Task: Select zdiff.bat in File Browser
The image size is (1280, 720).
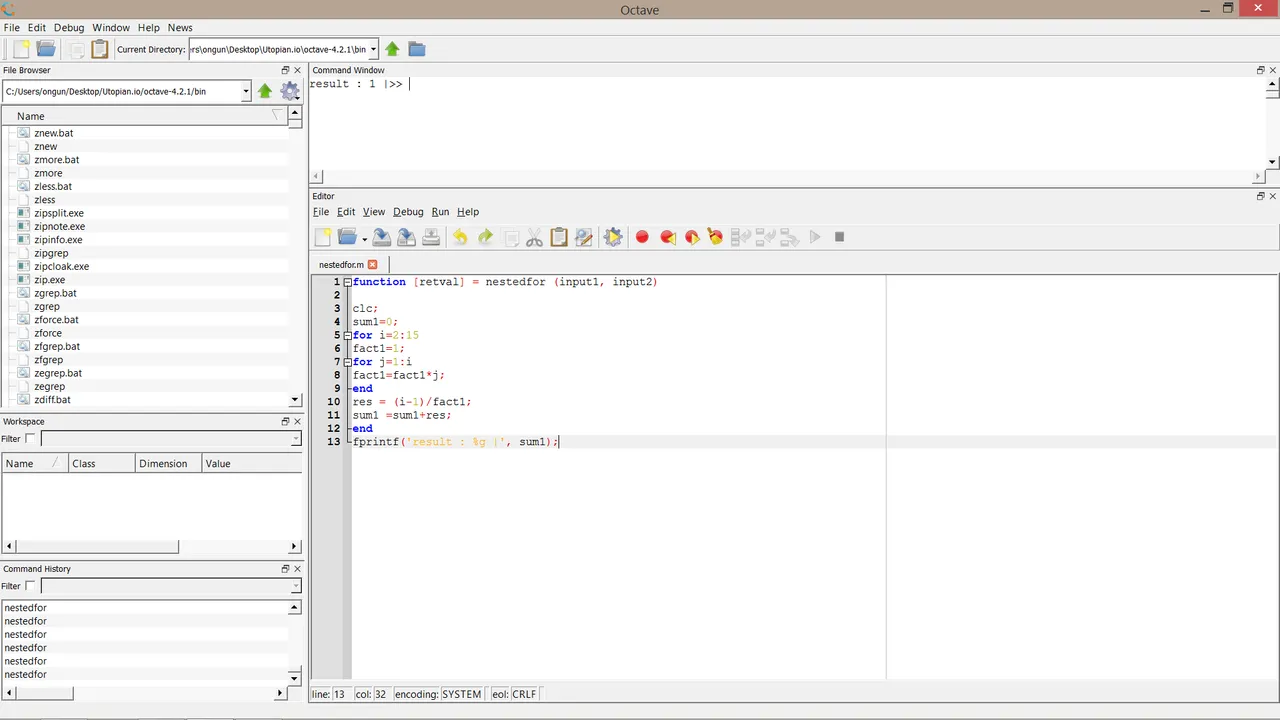Action: coord(52,400)
